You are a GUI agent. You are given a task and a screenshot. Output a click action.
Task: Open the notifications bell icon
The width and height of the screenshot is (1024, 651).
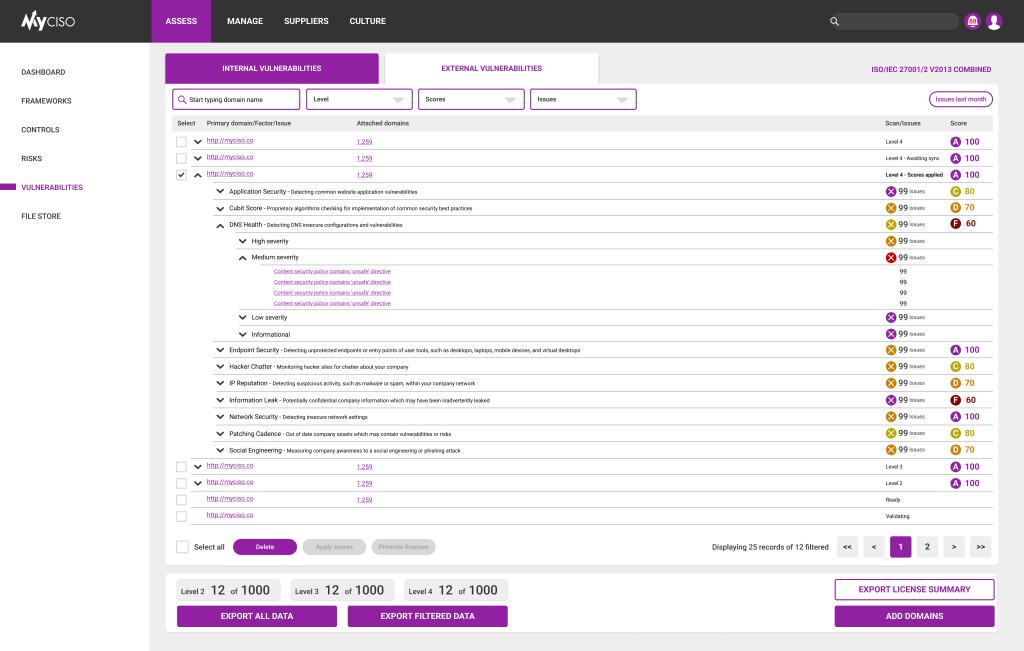[972, 21]
